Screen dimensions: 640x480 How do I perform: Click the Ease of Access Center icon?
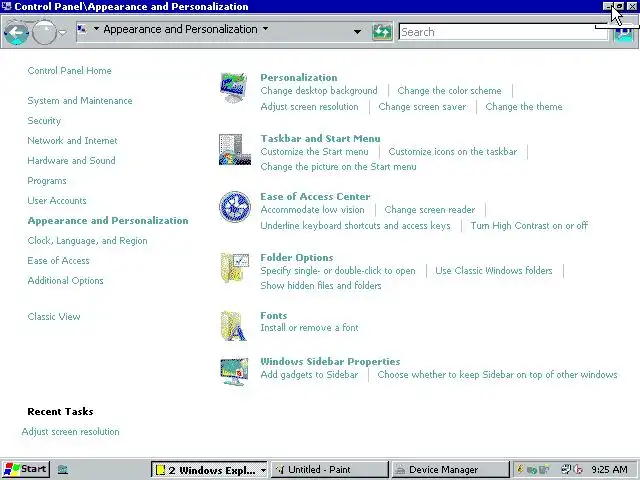[235, 207]
